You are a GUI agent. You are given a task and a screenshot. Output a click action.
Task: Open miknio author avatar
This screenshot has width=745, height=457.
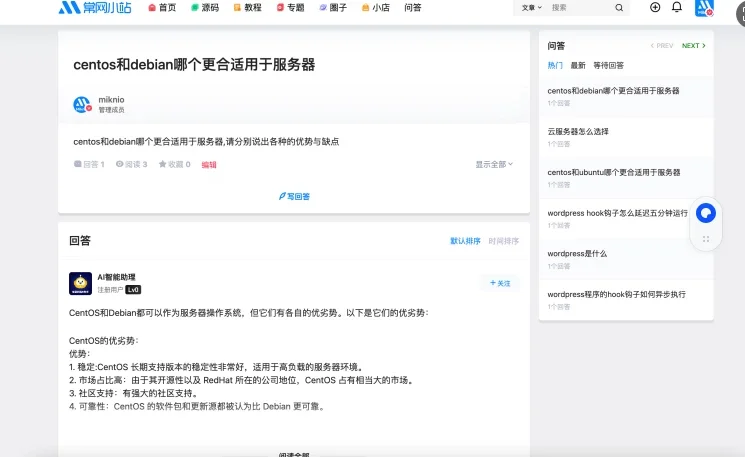coord(82,105)
